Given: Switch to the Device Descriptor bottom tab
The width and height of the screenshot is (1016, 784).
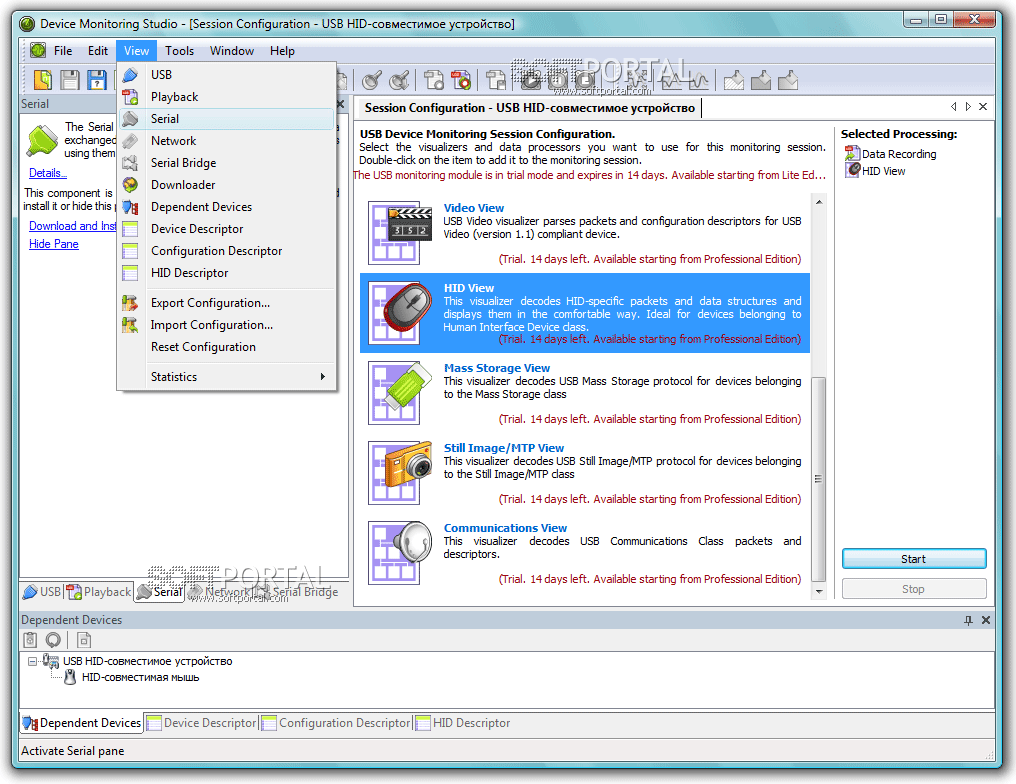Looking at the screenshot, I should 202,722.
